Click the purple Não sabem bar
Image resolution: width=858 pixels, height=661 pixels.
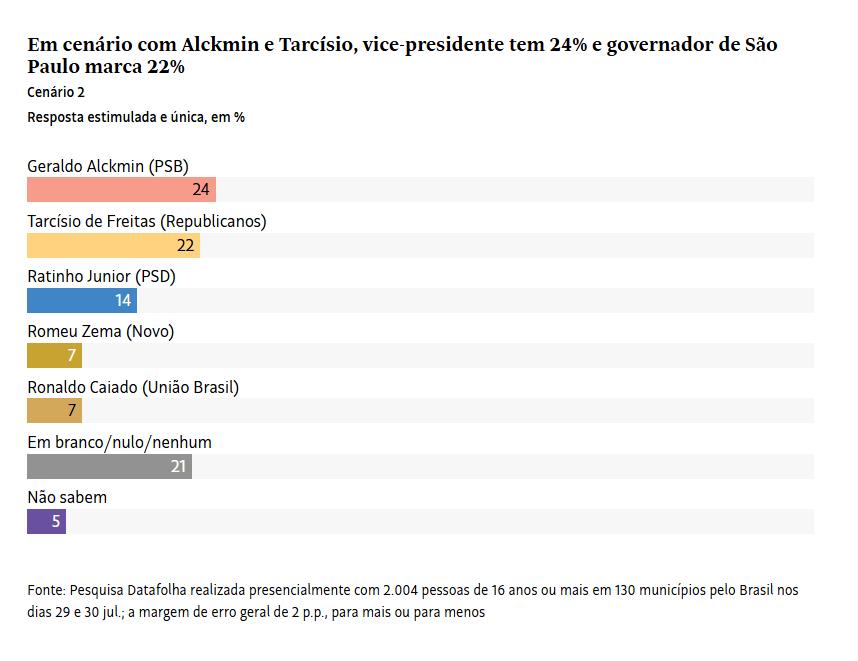(47, 521)
